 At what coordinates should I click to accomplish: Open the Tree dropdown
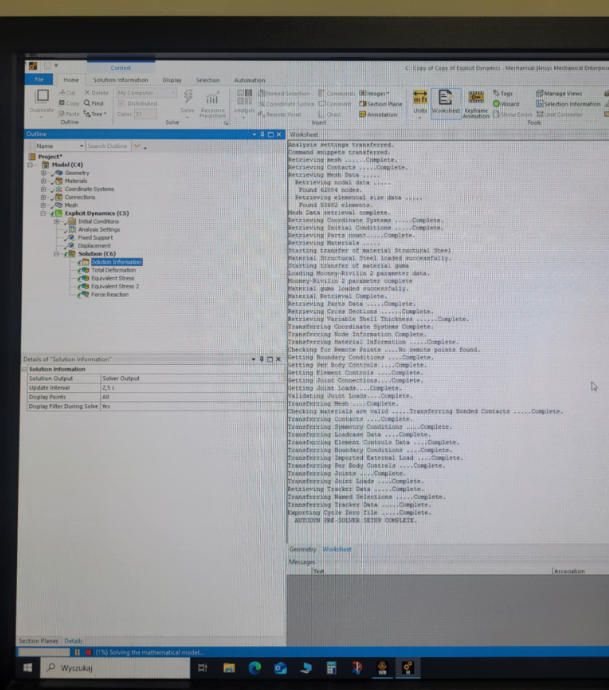click(95, 114)
